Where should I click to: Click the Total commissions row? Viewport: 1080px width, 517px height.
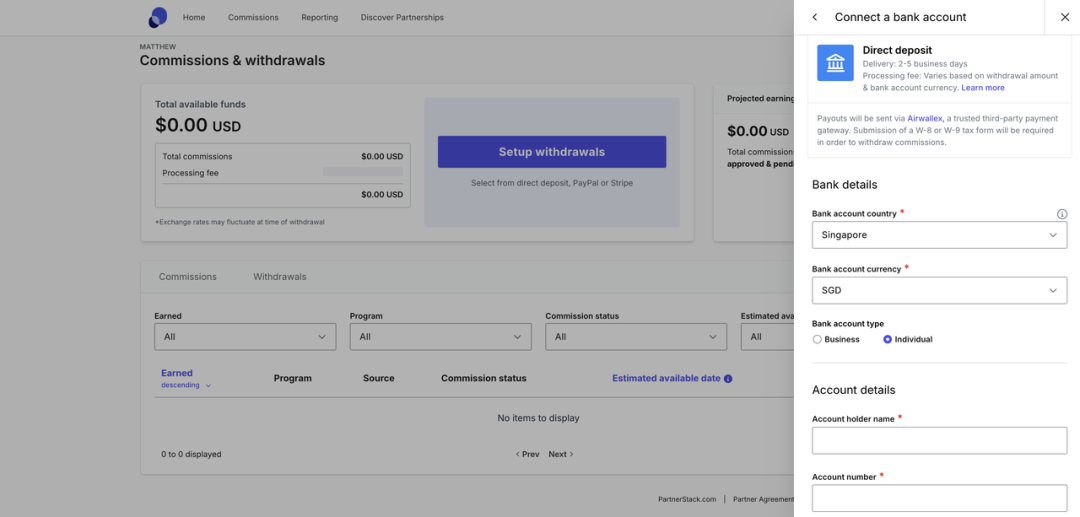click(x=282, y=156)
